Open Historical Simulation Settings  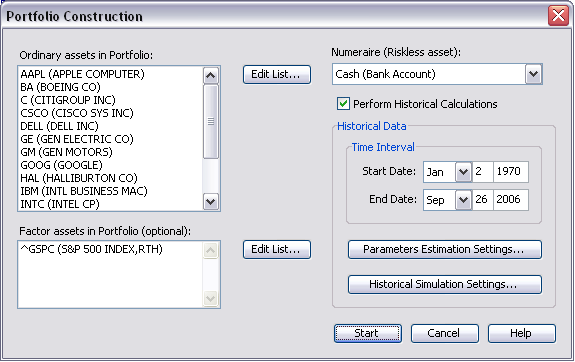click(444, 285)
